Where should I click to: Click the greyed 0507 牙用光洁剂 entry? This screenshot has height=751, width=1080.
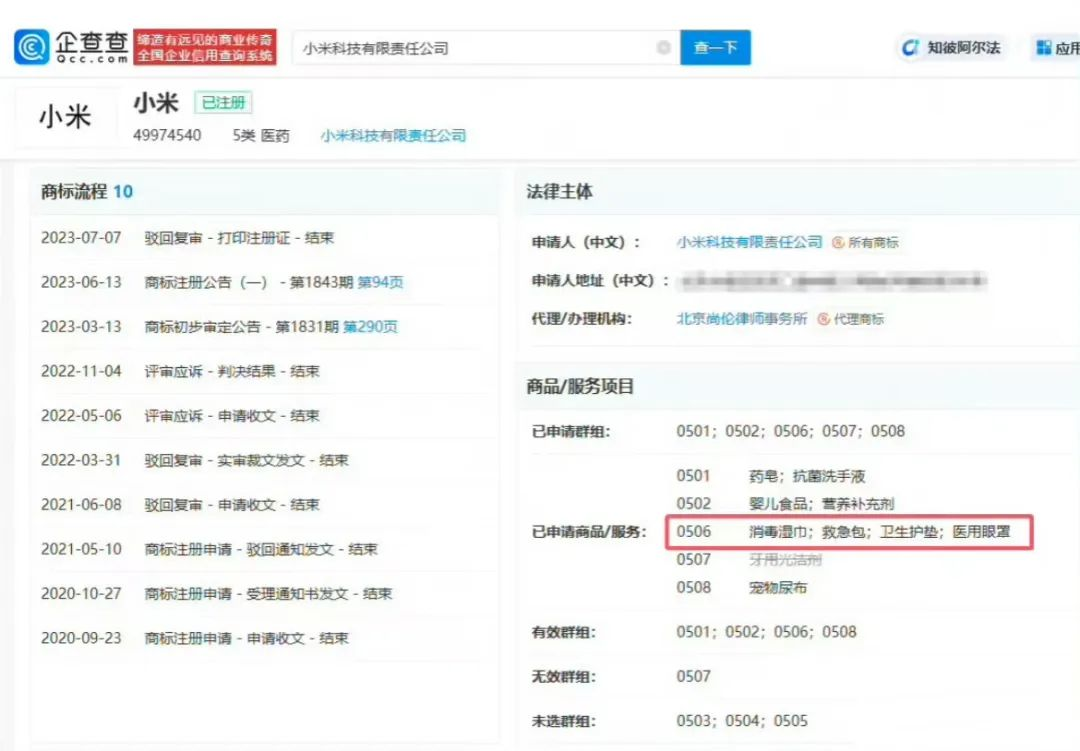point(749,559)
